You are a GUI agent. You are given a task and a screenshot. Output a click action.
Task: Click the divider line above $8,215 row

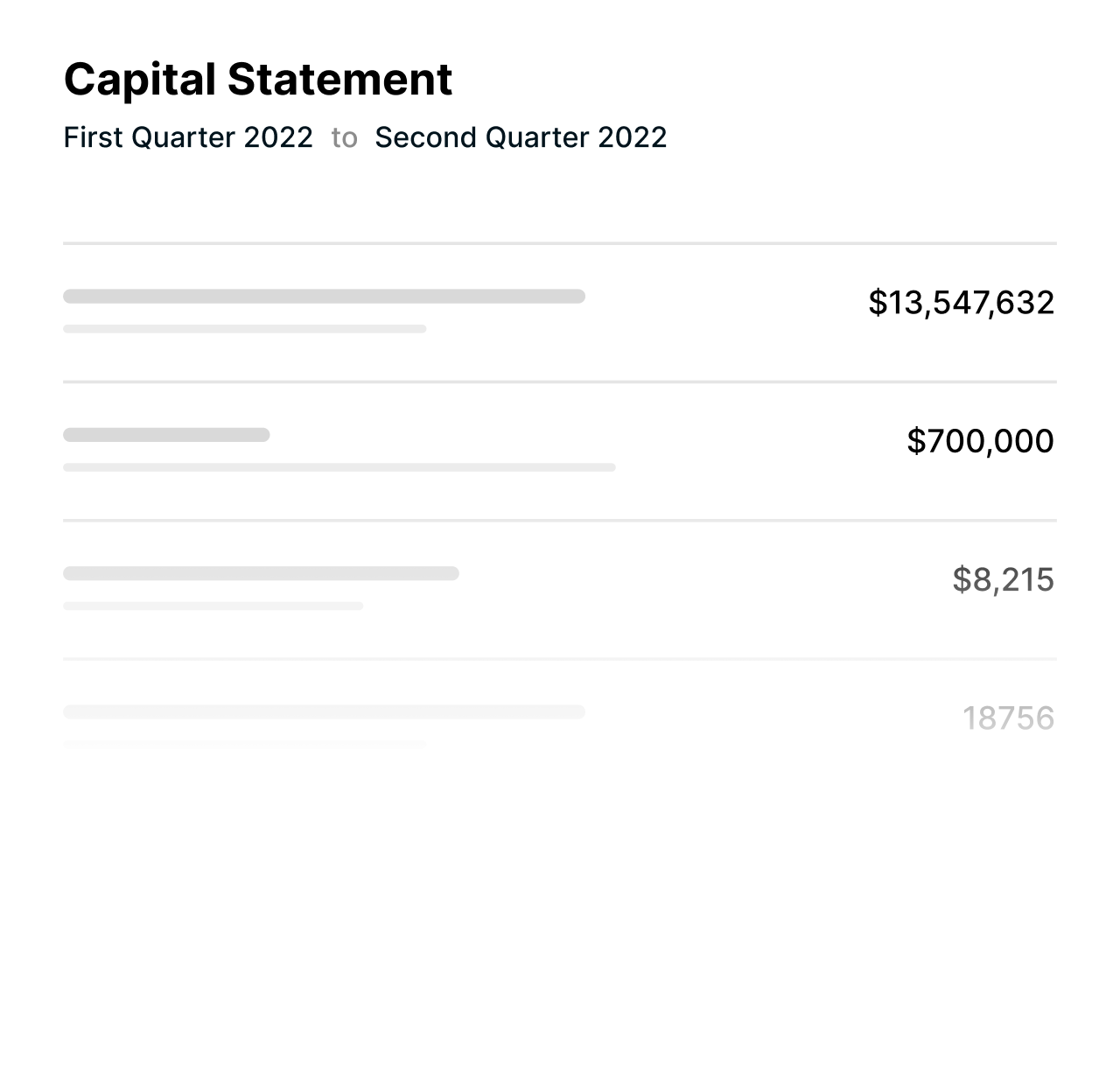(x=560, y=521)
